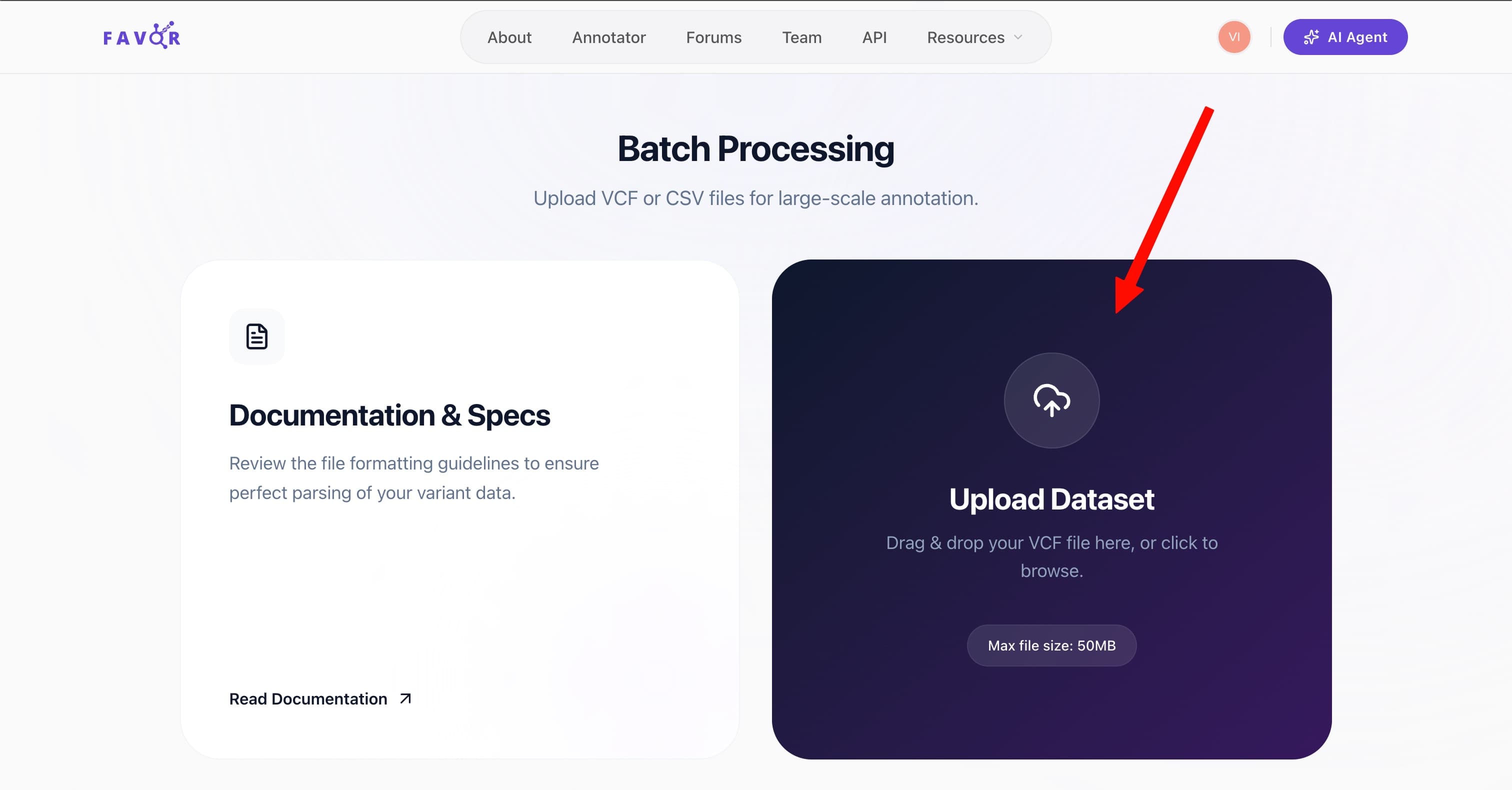Click 'Drag & drop your VCF file here' text
This screenshot has height=790, width=1512.
pyautogui.click(x=1051, y=556)
